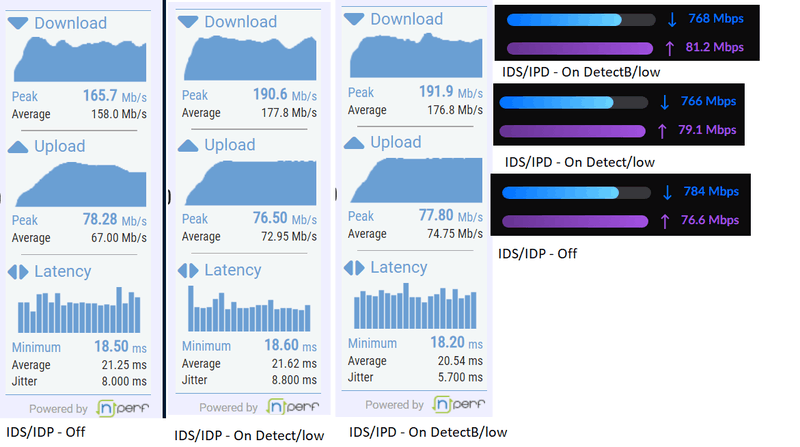Click the 8.800 ms jitter value

click(x=294, y=380)
